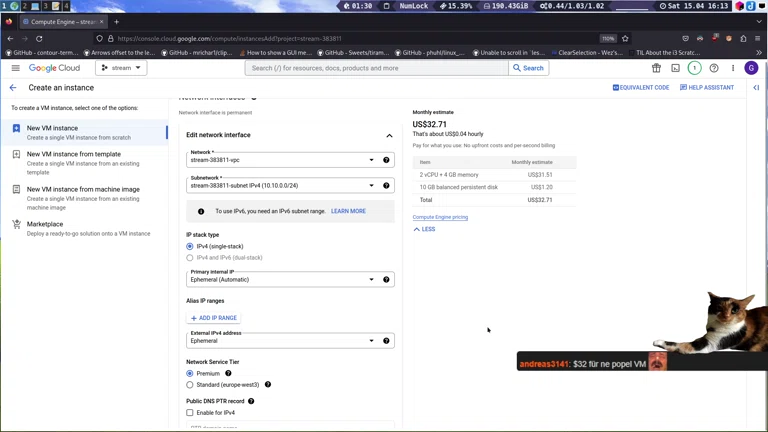Open the three-dot settings menu
768x432 pixels.
click(x=733, y=68)
